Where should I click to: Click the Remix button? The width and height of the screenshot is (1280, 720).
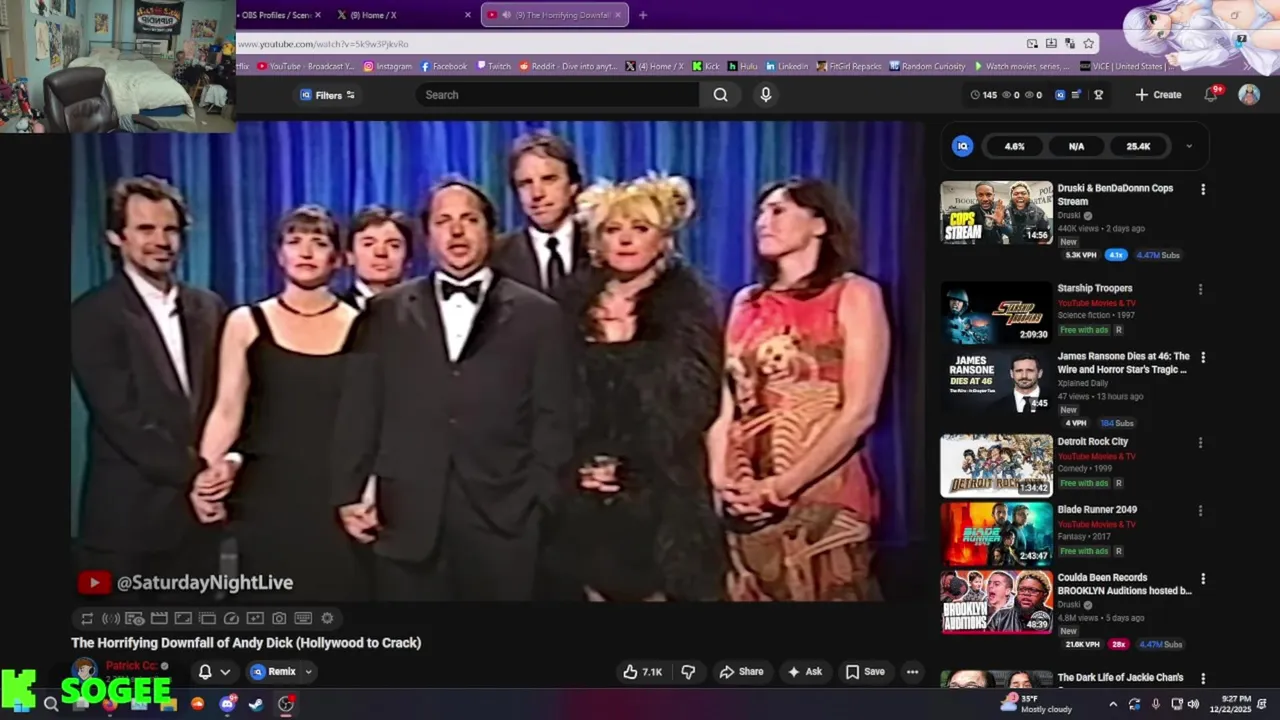click(x=274, y=672)
